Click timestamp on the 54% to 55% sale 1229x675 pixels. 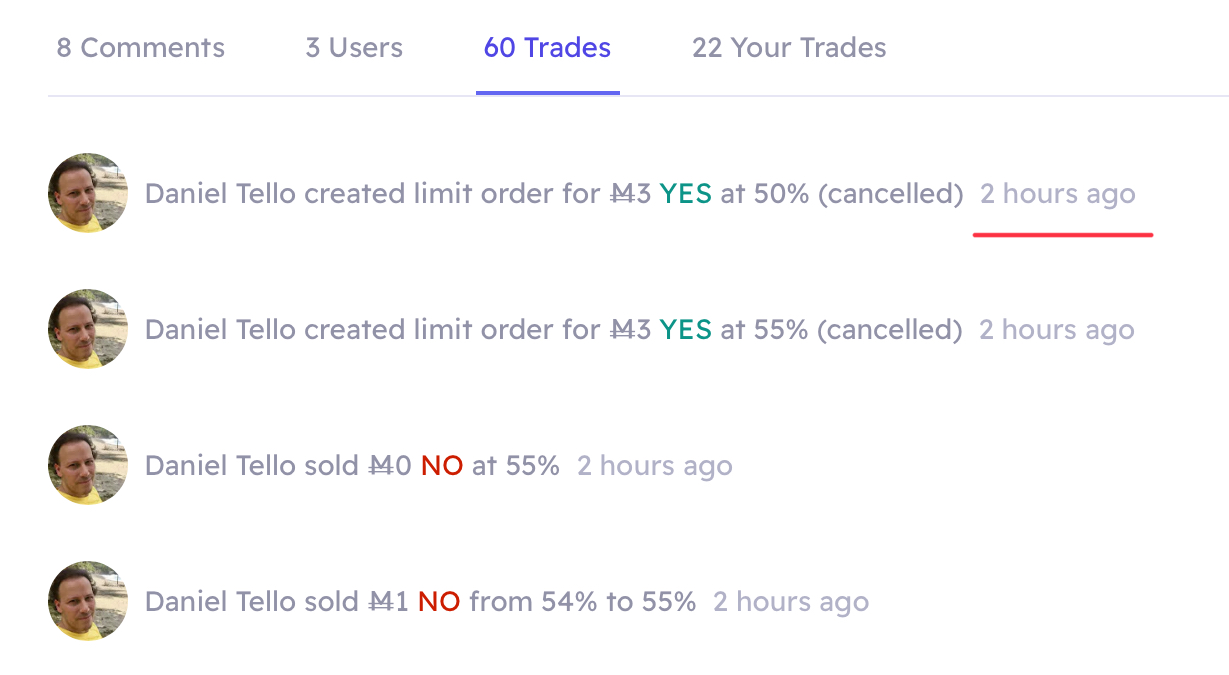click(x=791, y=601)
